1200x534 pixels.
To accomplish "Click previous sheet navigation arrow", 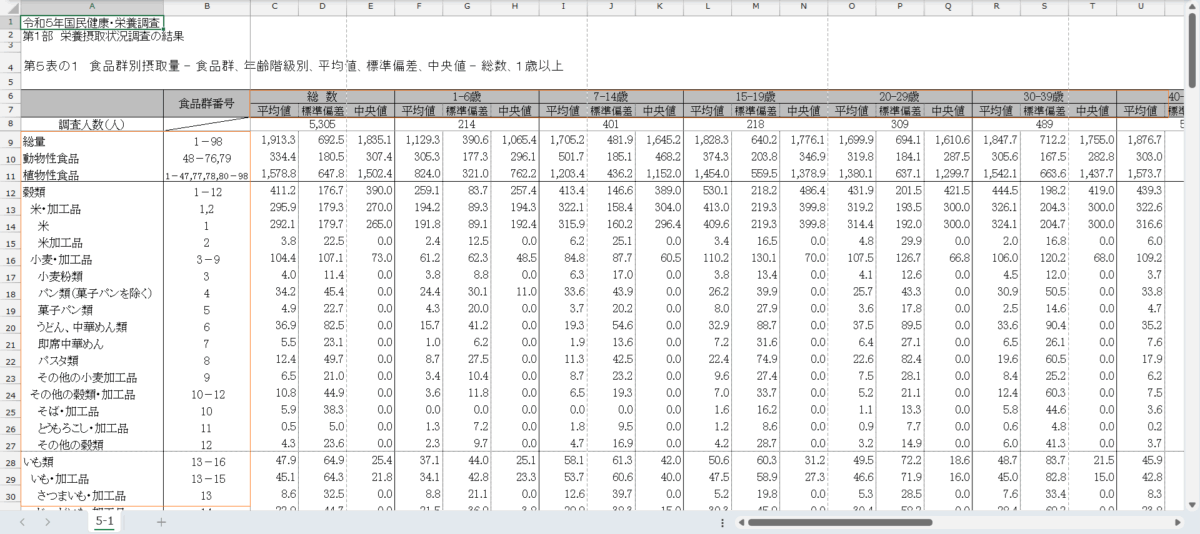I will (23, 522).
